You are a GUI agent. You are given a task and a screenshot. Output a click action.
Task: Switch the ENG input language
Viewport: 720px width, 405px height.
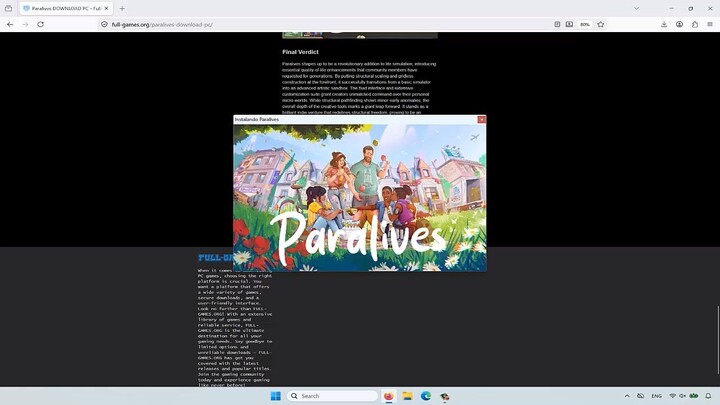pyautogui.click(x=657, y=396)
